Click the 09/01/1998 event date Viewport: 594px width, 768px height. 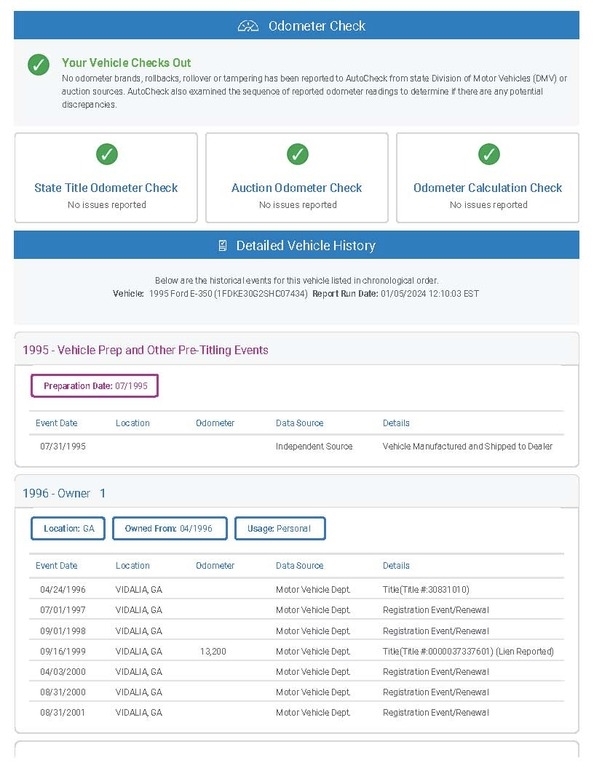point(63,631)
